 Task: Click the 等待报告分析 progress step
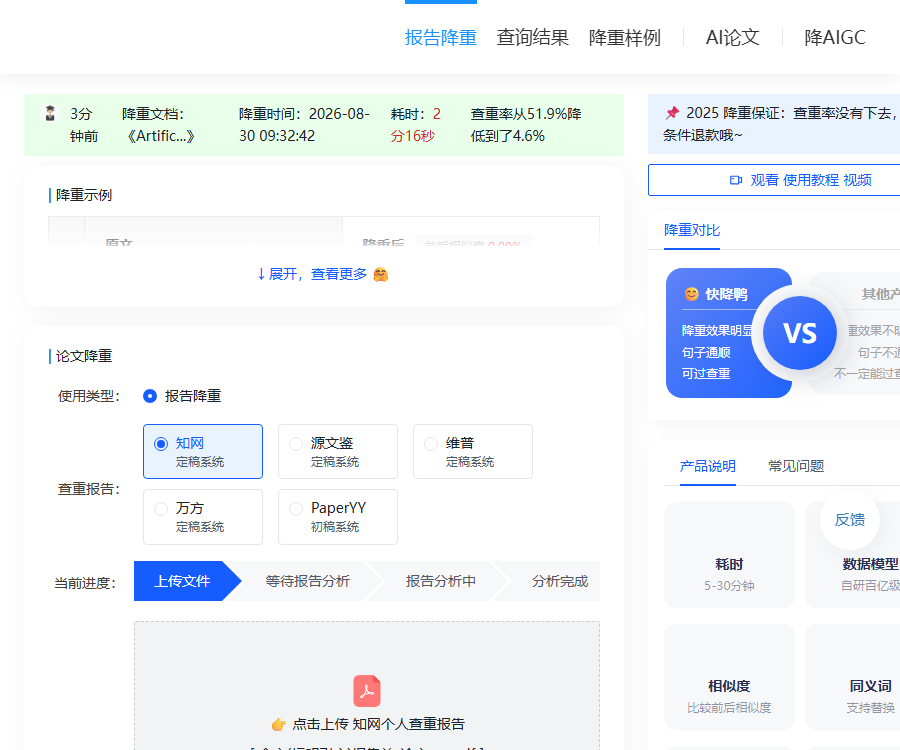coord(308,581)
